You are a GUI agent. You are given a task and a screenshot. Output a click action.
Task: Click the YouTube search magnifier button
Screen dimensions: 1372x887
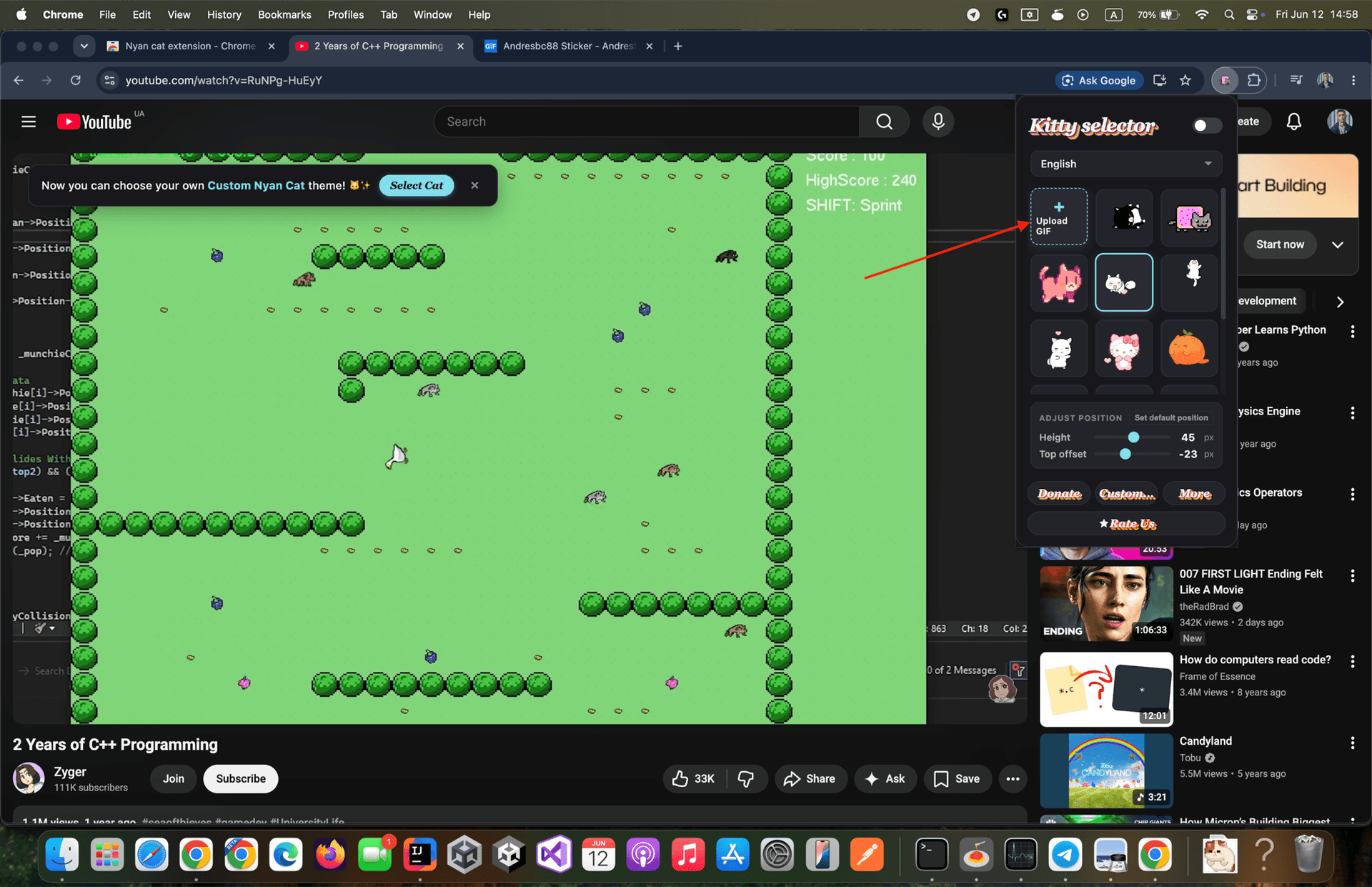884,122
